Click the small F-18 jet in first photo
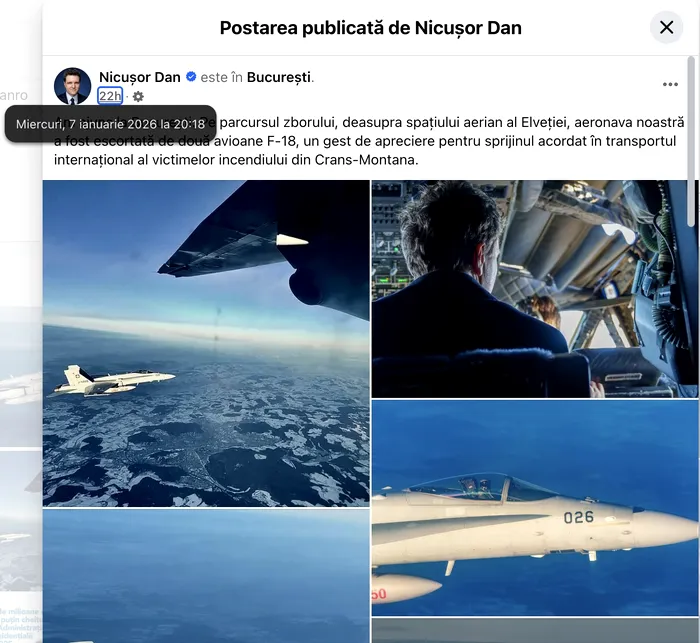The width and height of the screenshot is (700, 643). (x=114, y=380)
